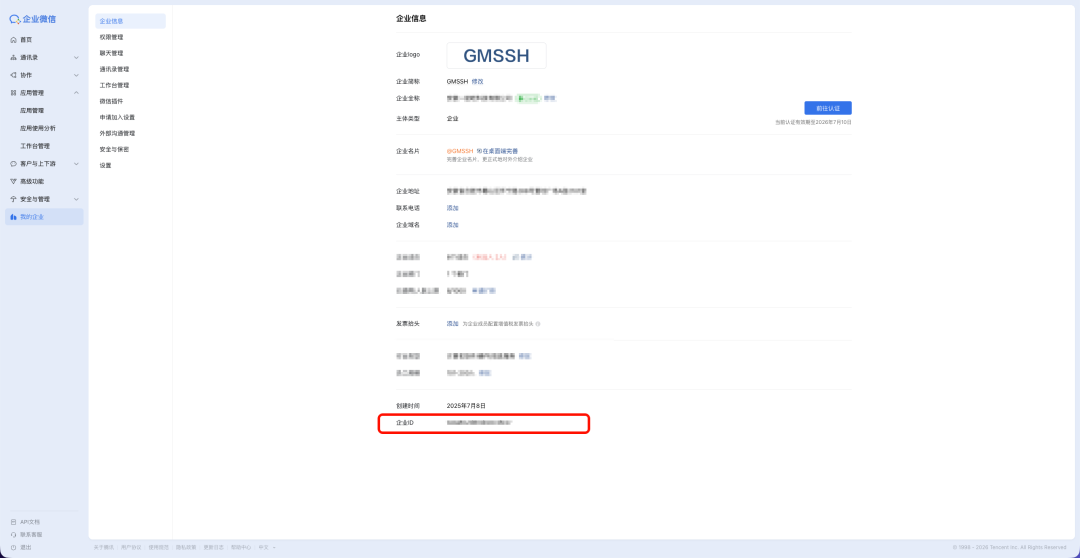This screenshot has height=558, width=1080.
Task: Open the 帮助中心 footer link
Action: point(241,547)
